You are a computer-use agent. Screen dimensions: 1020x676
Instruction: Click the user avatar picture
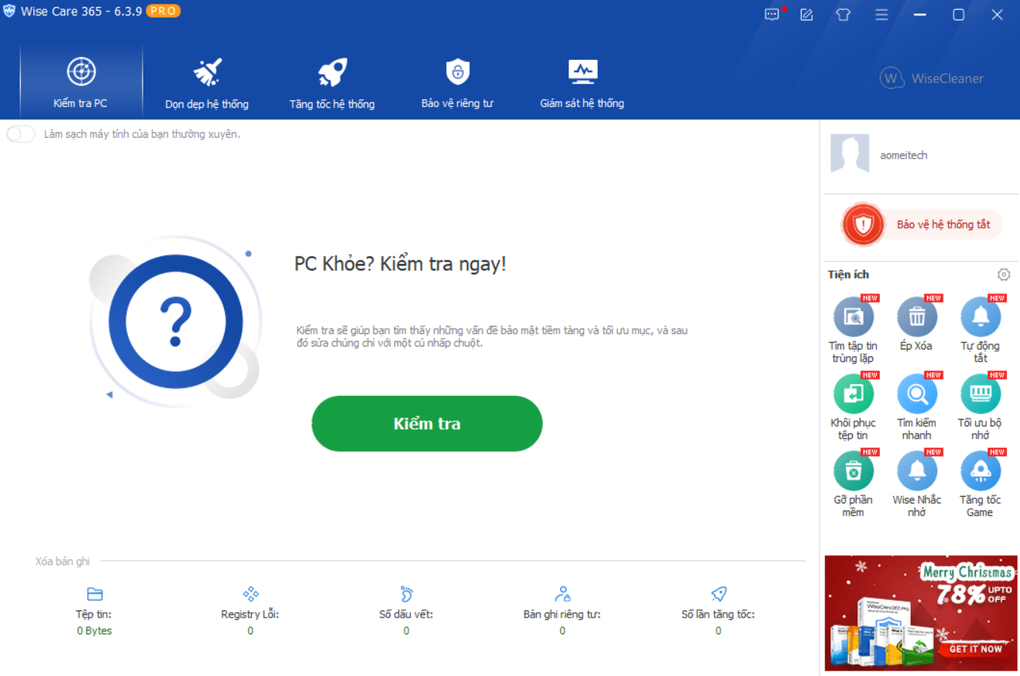850,154
